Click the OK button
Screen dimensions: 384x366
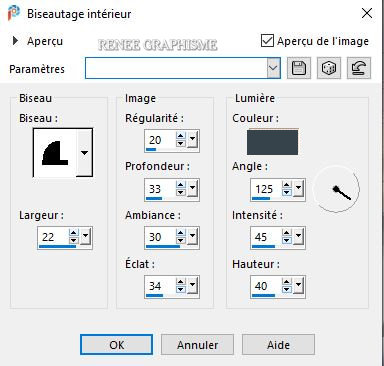[x=117, y=345]
